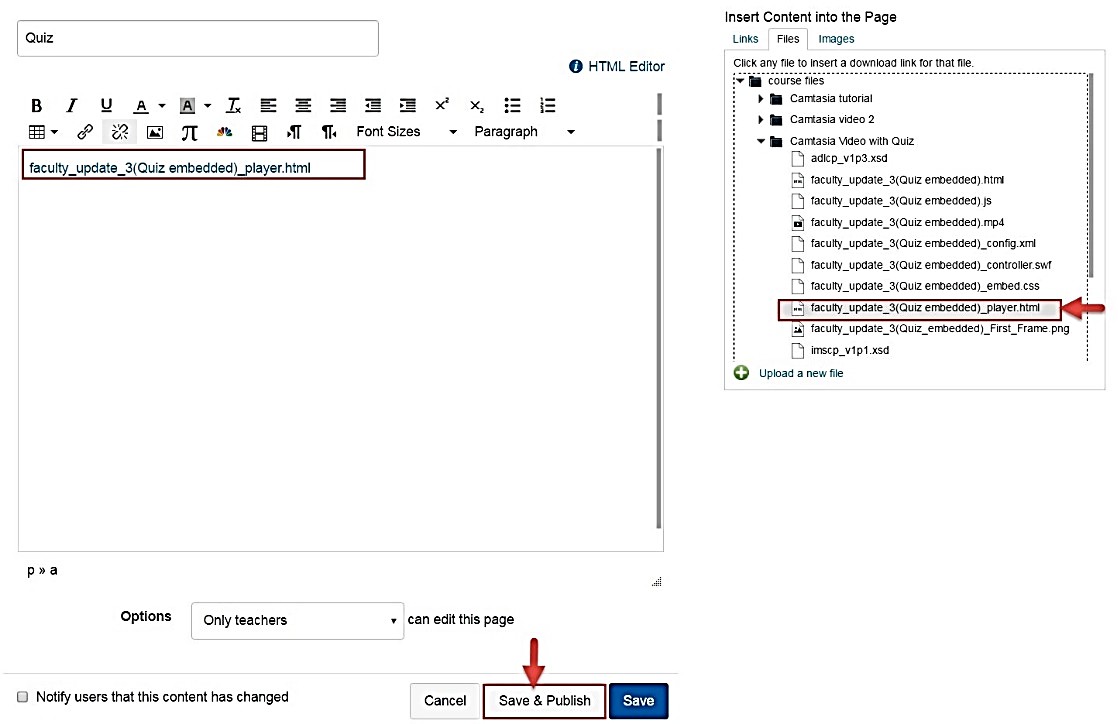
Task: Select faculty_update_3(Quiz embedded).mp4 file
Action: [906, 223]
